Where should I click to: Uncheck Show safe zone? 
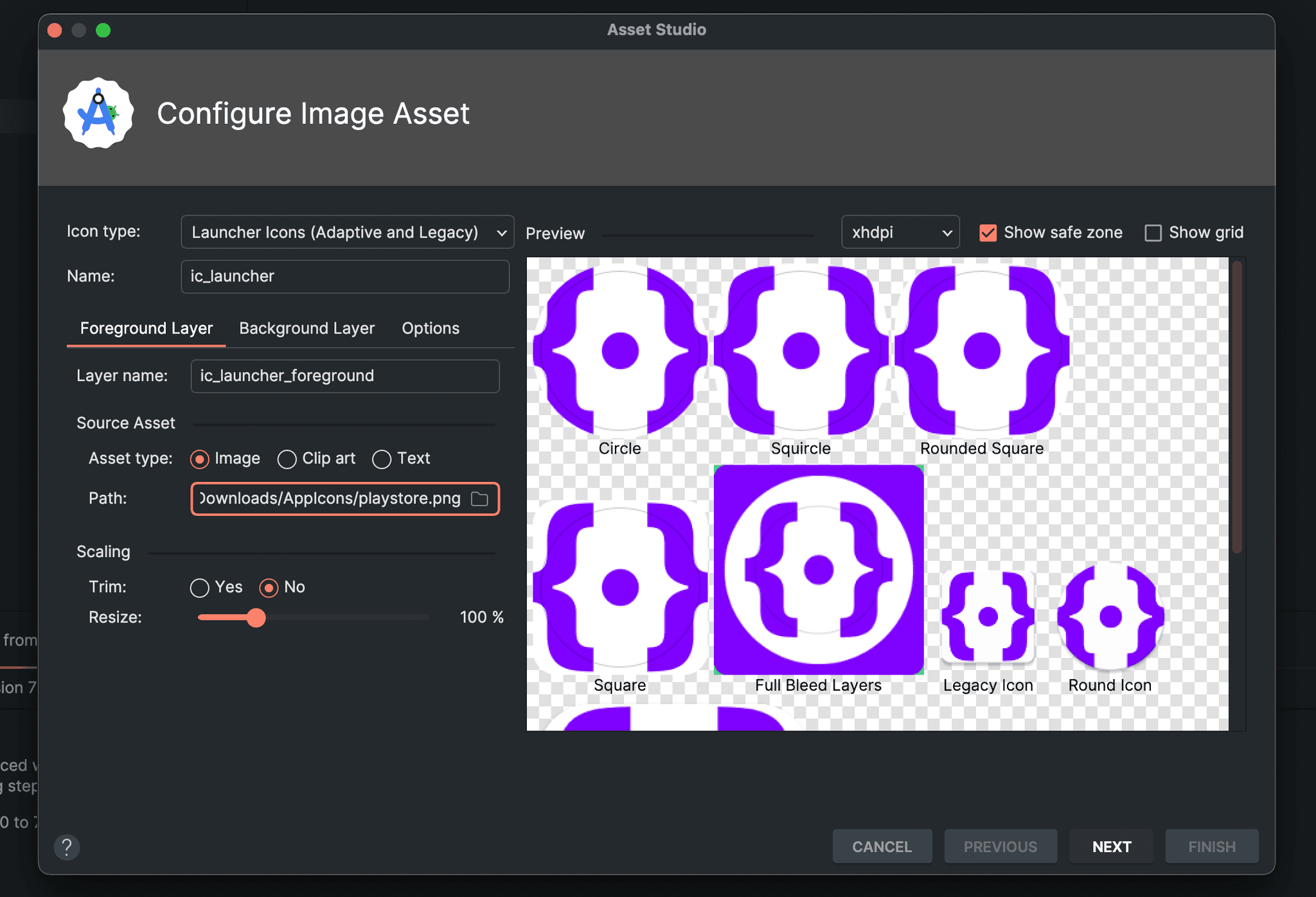pyautogui.click(x=988, y=232)
